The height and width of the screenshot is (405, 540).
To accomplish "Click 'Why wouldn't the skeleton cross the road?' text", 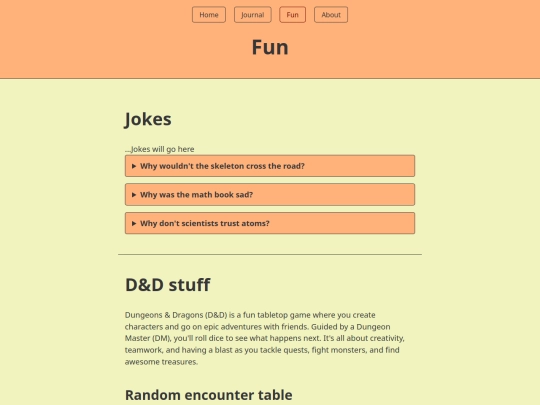I will click(222, 166).
